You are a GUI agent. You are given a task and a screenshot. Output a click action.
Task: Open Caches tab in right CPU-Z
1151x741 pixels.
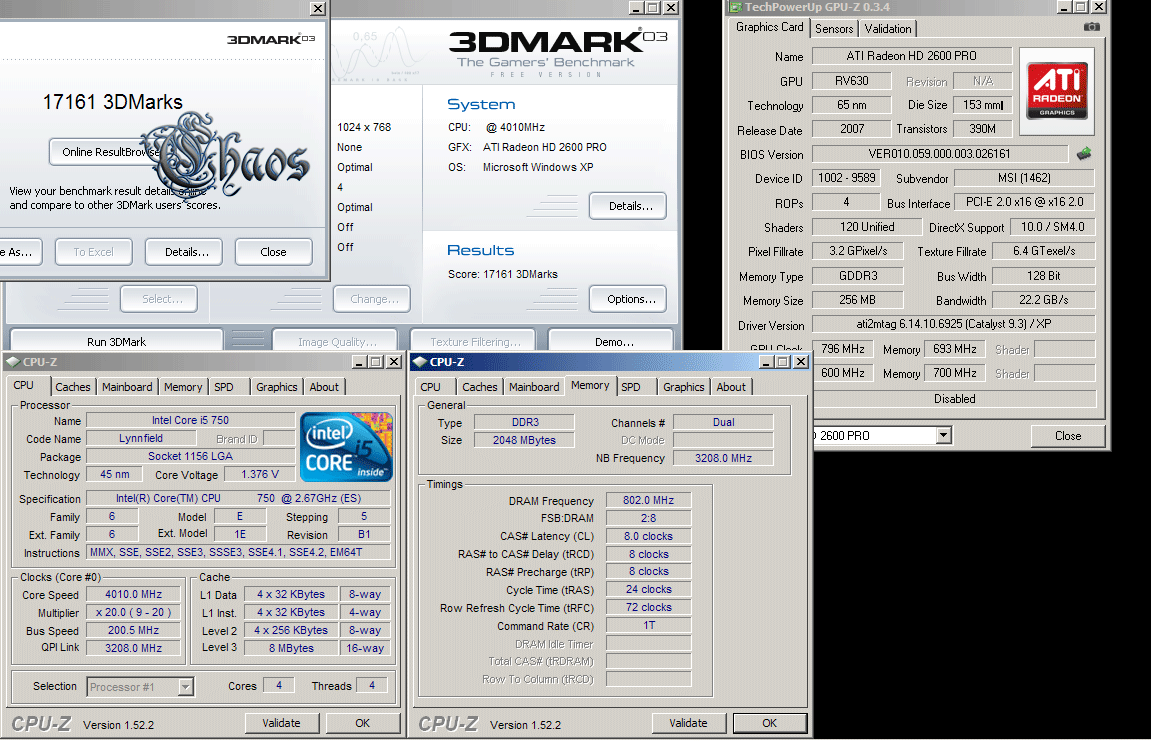coord(479,387)
